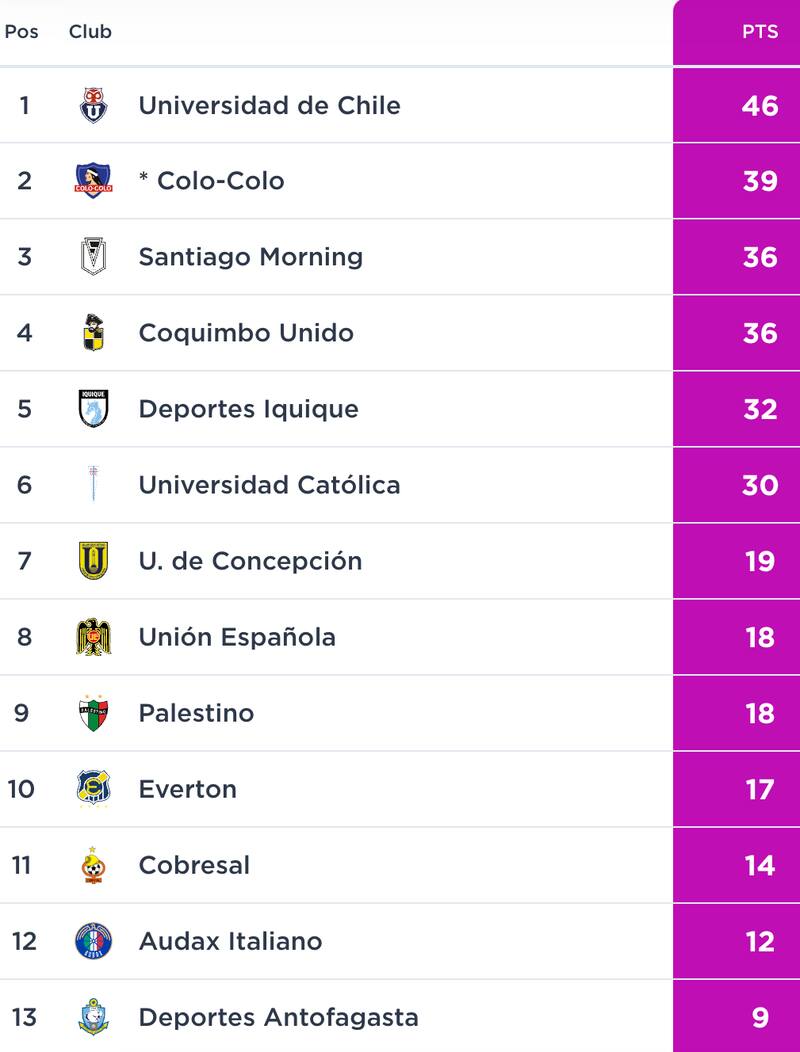The height and width of the screenshot is (1052, 800).
Task: Select the U. de Concepción badge
Action: coord(92,561)
